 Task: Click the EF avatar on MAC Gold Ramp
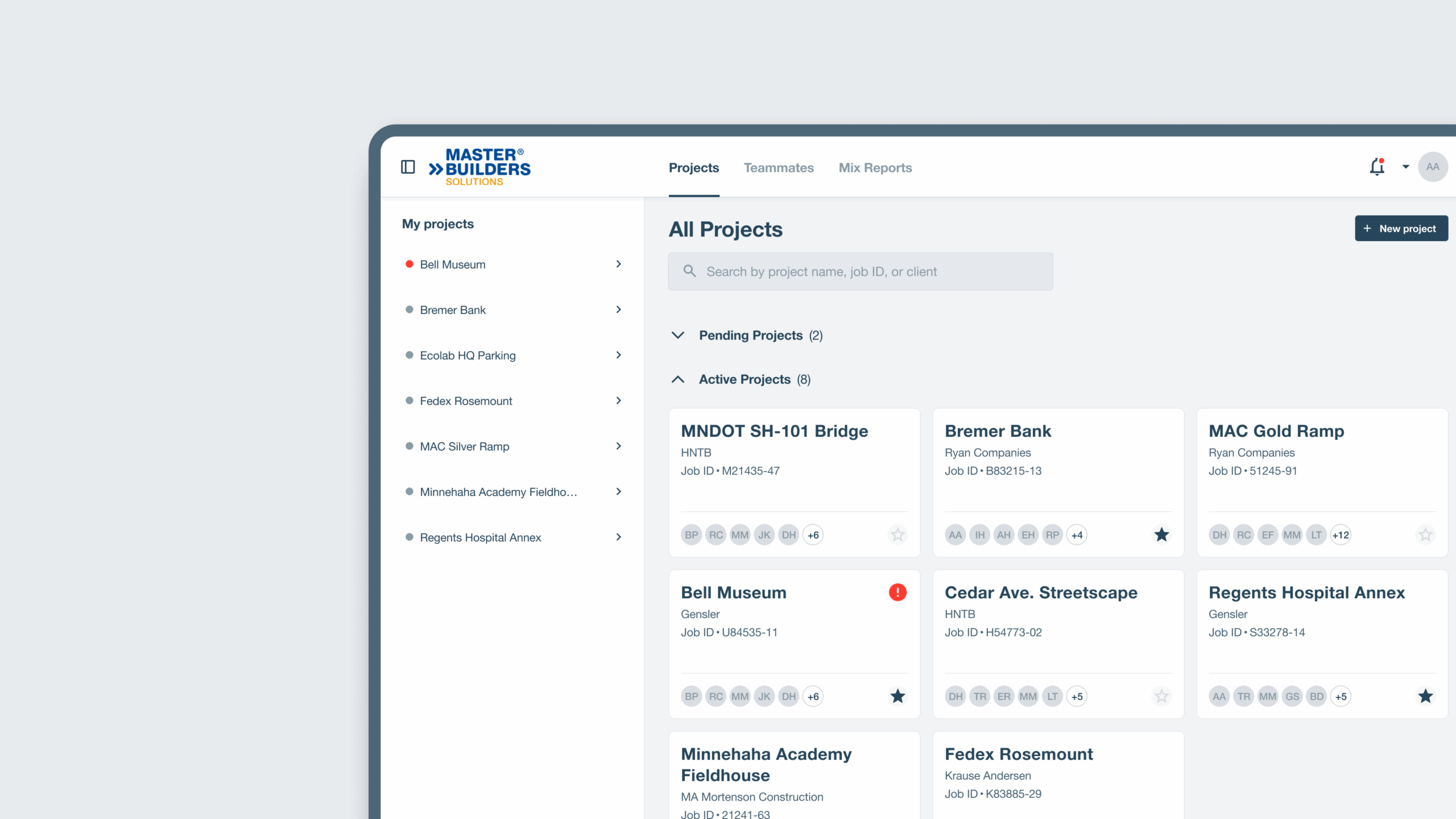pos(1268,535)
